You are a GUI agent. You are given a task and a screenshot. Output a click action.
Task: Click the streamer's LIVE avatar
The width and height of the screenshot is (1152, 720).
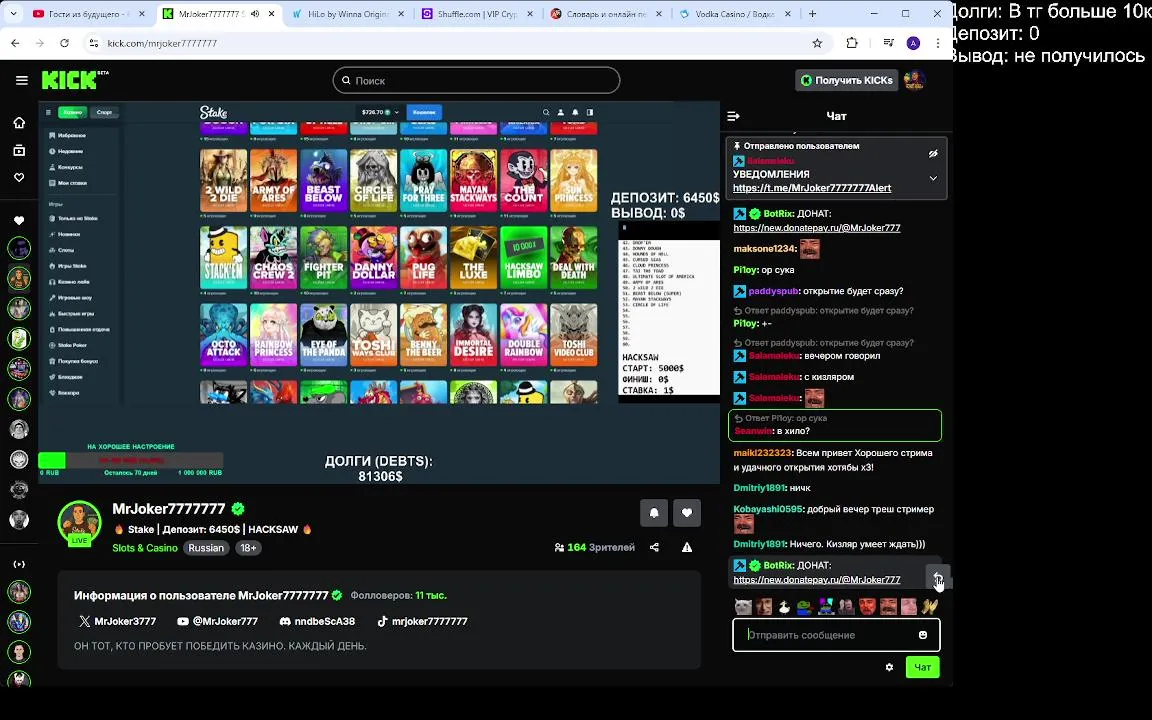click(x=79, y=522)
